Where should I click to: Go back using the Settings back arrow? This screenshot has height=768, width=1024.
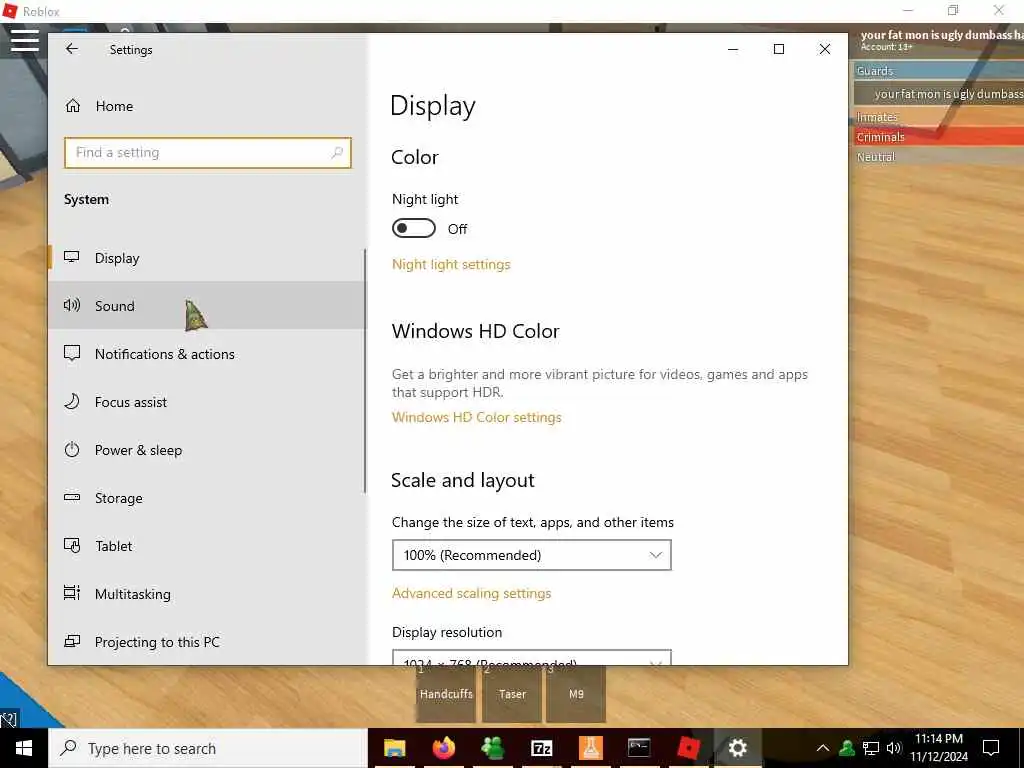tap(72, 49)
